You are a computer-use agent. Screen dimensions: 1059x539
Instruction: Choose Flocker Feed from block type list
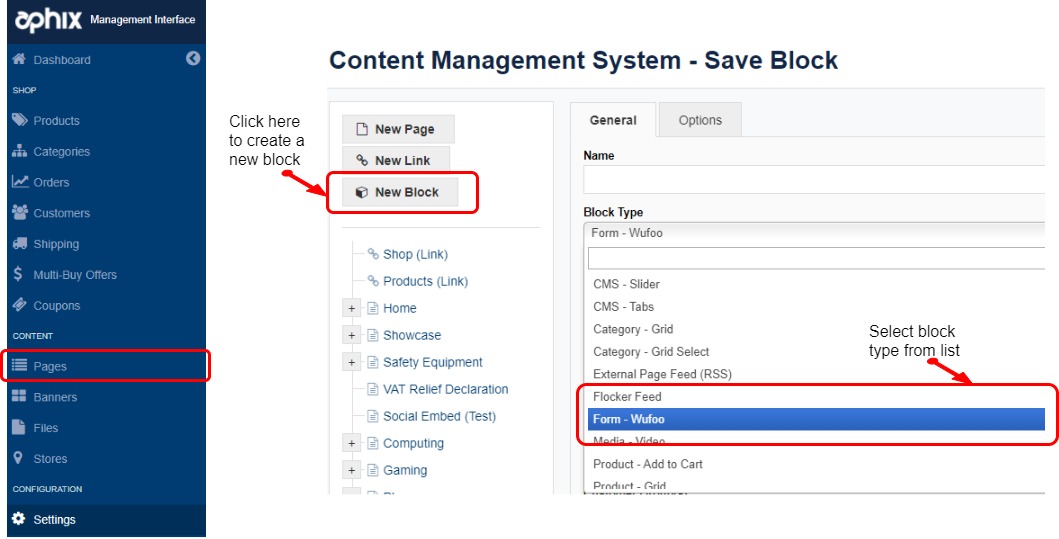(627, 397)
